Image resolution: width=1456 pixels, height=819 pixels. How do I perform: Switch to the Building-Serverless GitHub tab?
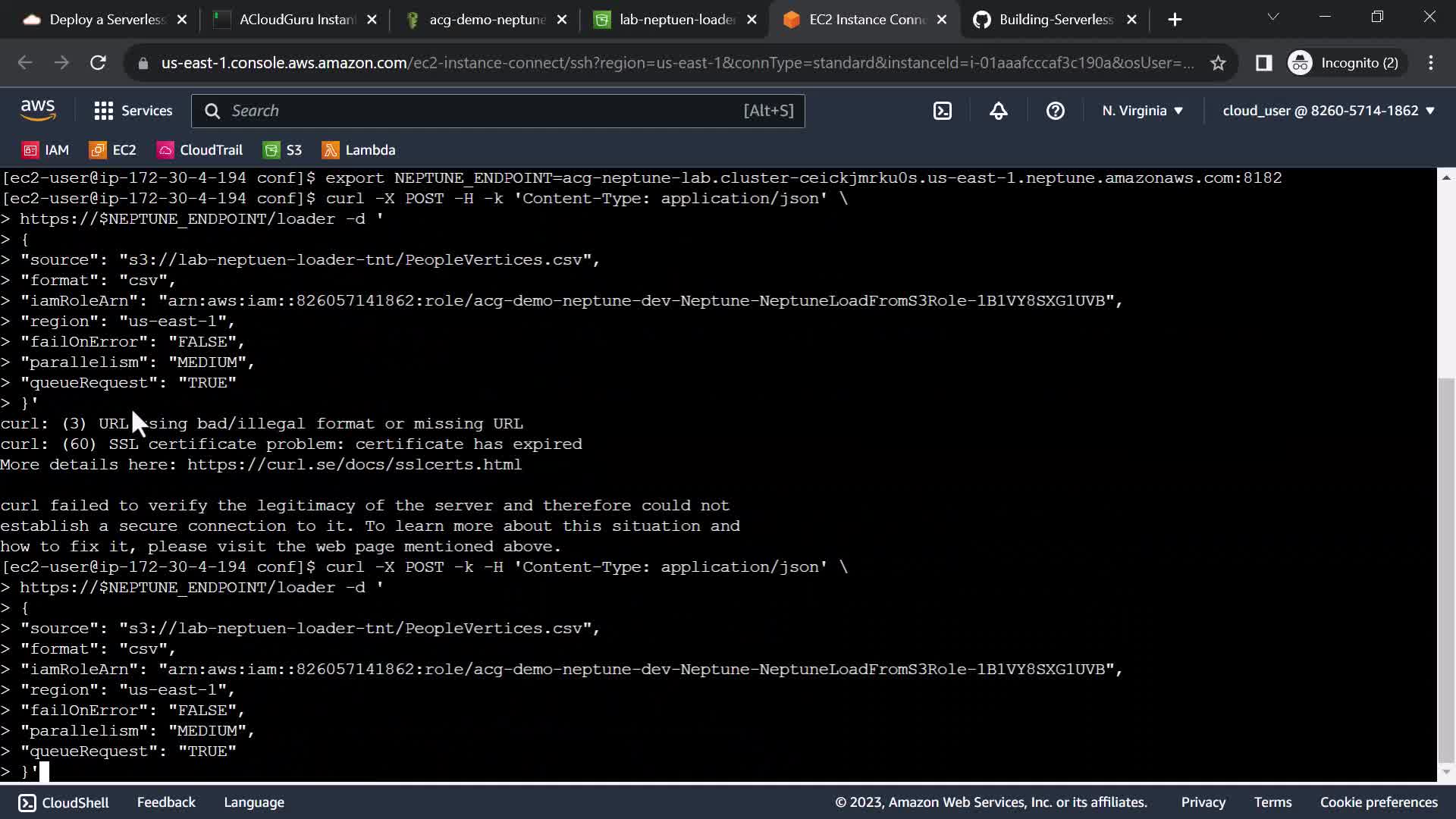click(1055, 20)
